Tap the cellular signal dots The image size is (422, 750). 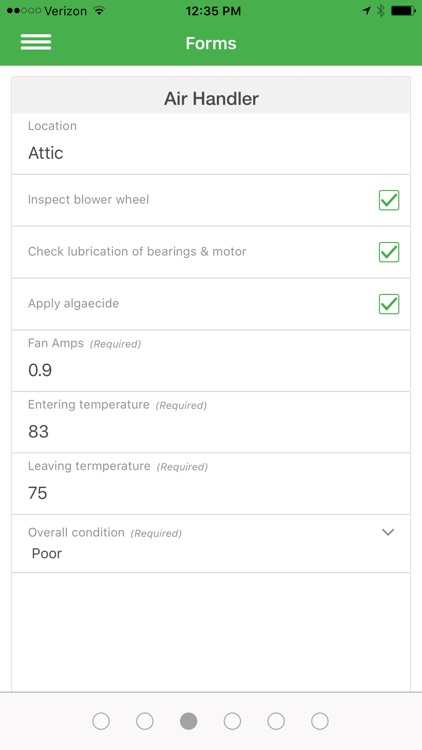[24, 11]
